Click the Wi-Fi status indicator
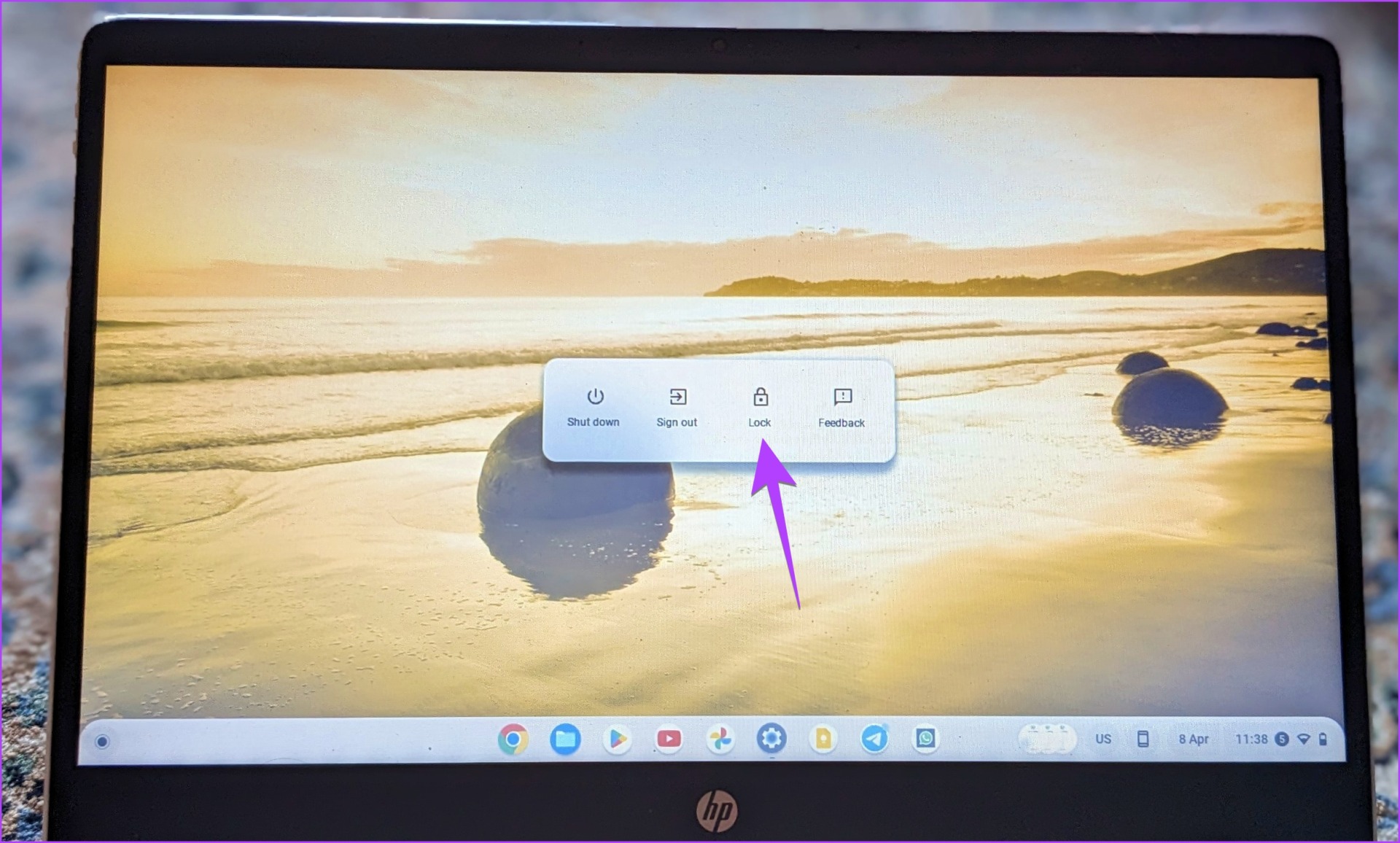1400x843 pixels. pos(1304,739)
